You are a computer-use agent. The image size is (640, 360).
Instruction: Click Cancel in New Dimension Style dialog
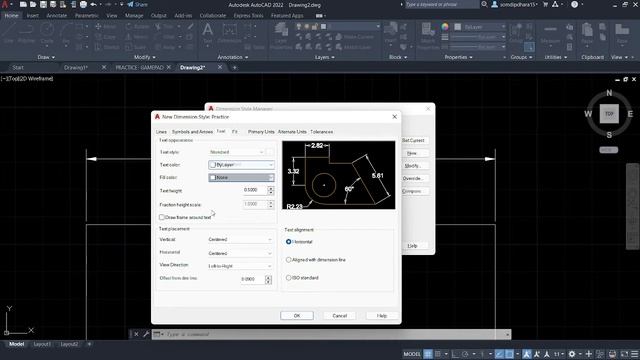point(340,316)
